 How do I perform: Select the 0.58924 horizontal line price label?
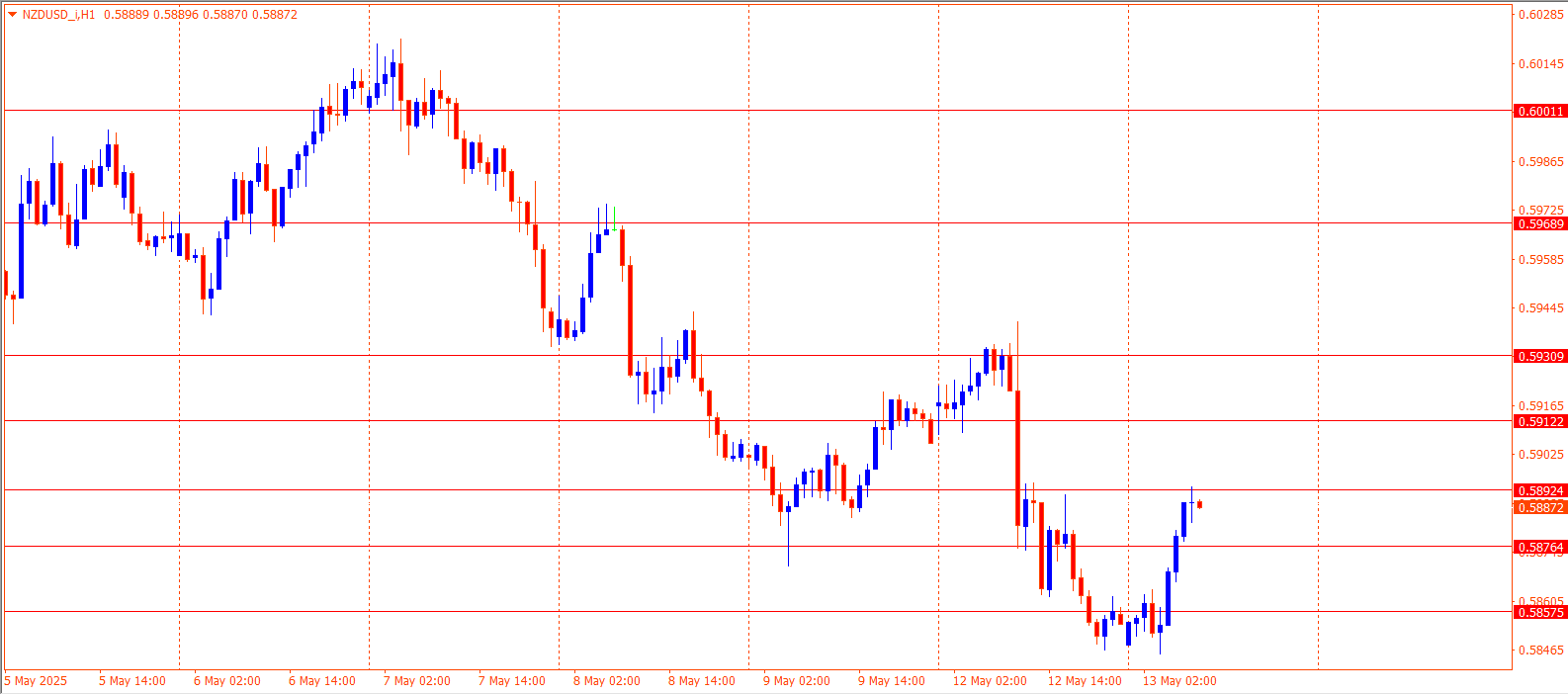tap(1540, 491)
